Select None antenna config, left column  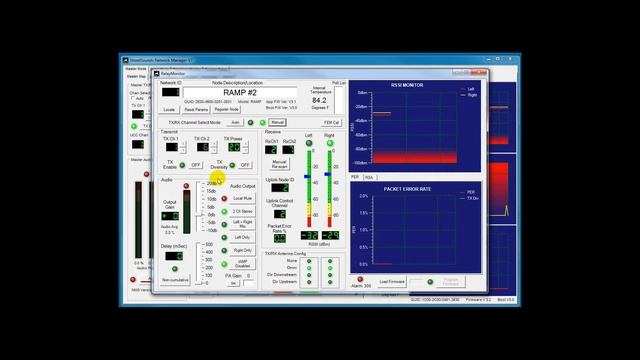point(309,261)
